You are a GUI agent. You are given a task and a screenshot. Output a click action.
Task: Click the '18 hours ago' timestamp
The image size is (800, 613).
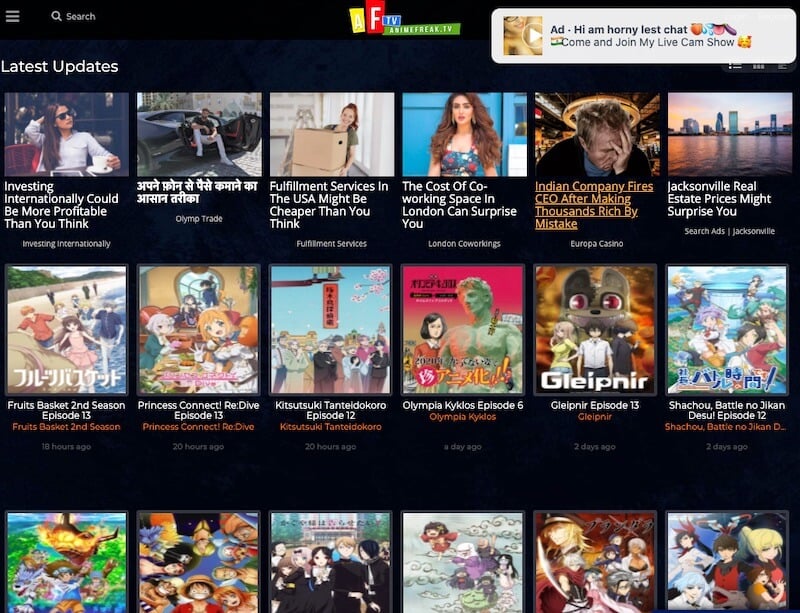[66, 447]
